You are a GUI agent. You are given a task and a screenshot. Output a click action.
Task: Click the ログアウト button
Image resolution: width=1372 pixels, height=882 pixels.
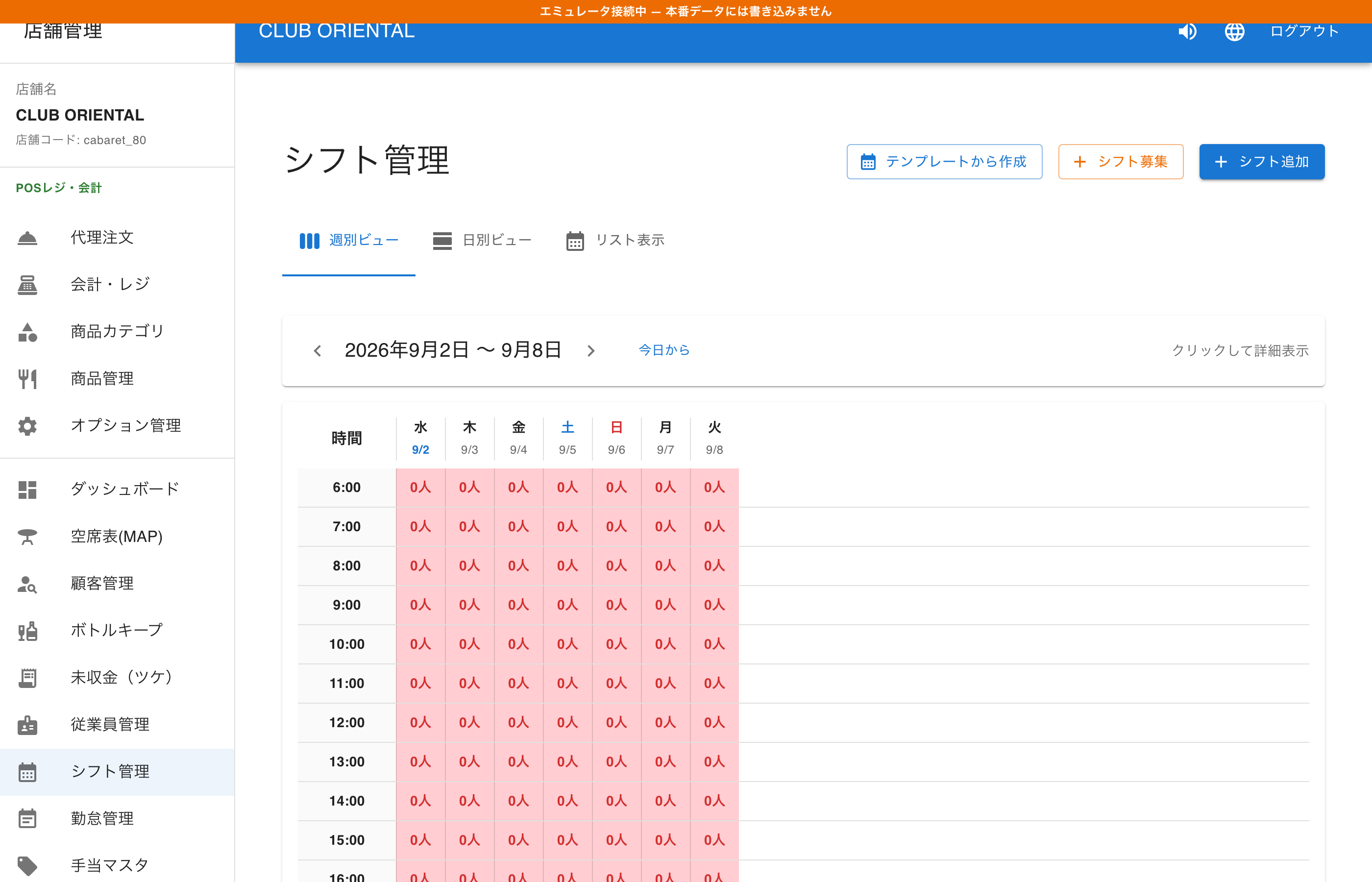tap(1304, 31)
